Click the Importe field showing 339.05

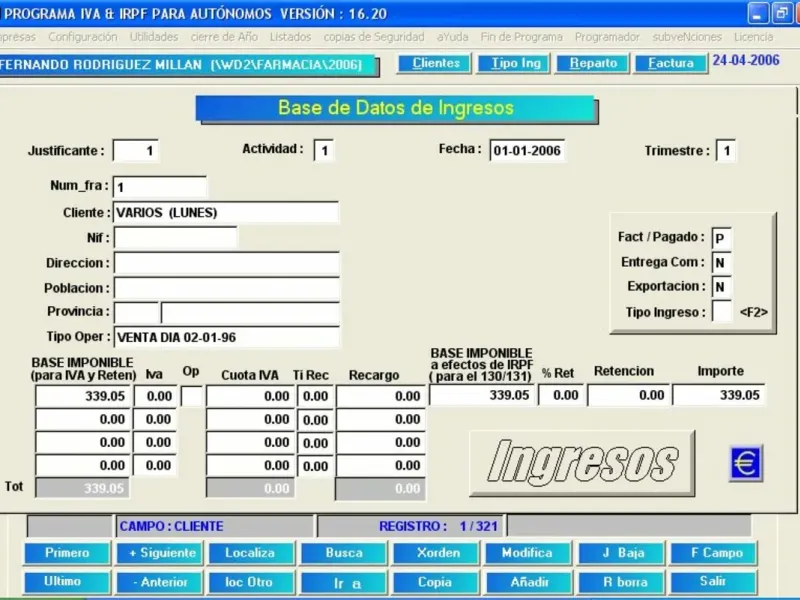[x=718, y=395]
